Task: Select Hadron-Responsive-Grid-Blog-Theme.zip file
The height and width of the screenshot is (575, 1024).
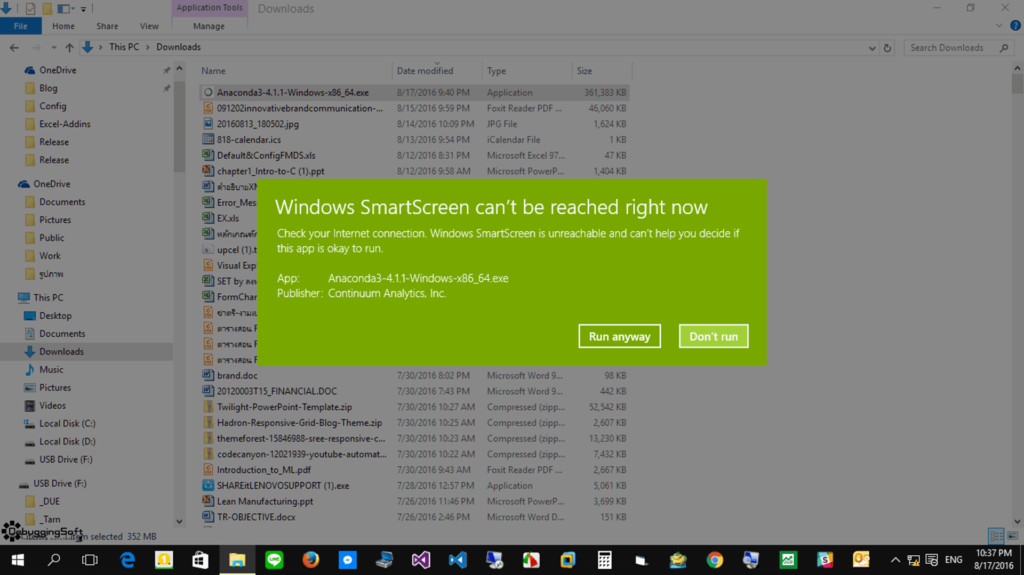Action: 299,423
